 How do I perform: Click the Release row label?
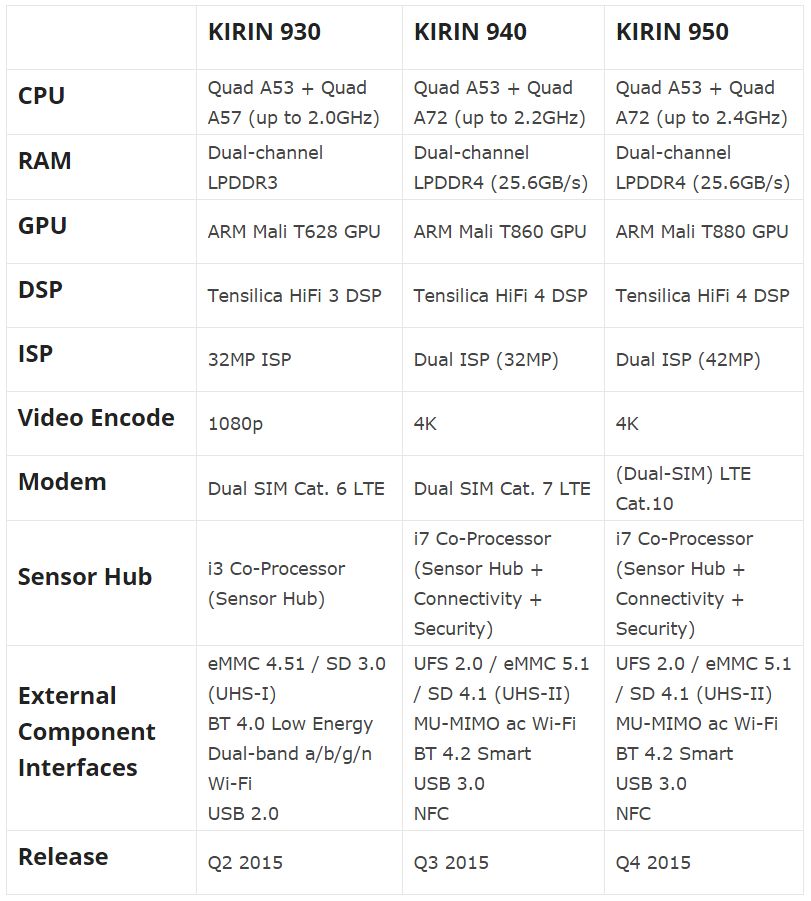63,856
